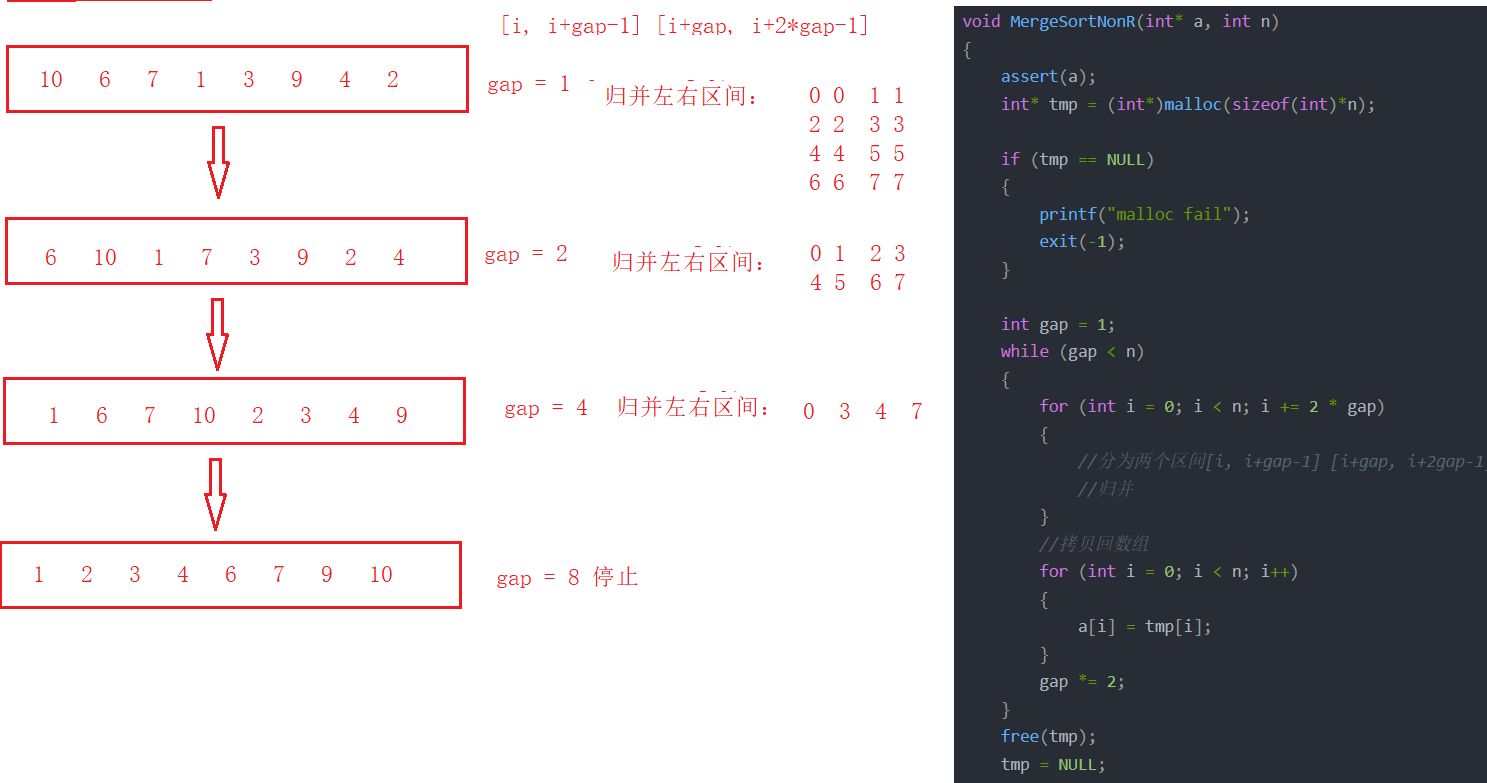Click the for loop with "i += 2 * gap"
Viewport: 1487px width, 783px height.
[1212, 406]
